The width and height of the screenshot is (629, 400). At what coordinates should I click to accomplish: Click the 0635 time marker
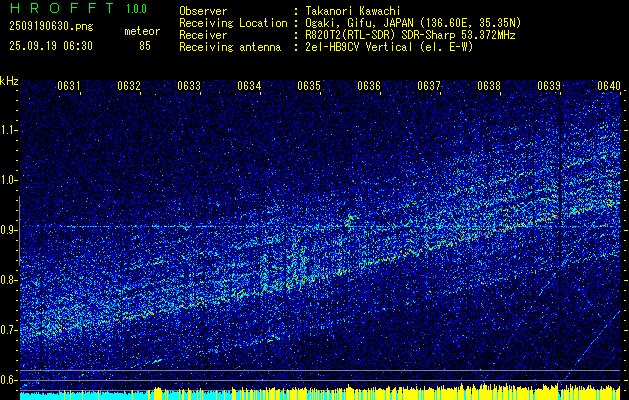coord(309,85)
